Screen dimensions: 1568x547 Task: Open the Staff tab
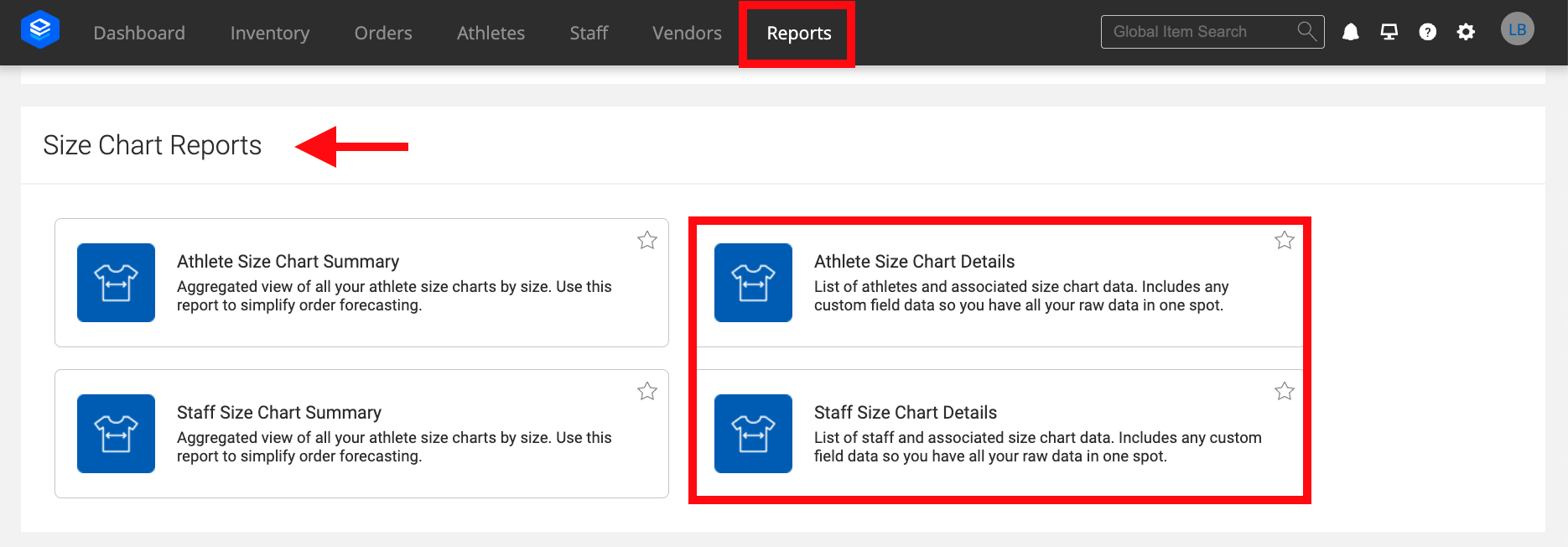click(x=589, y=33)
